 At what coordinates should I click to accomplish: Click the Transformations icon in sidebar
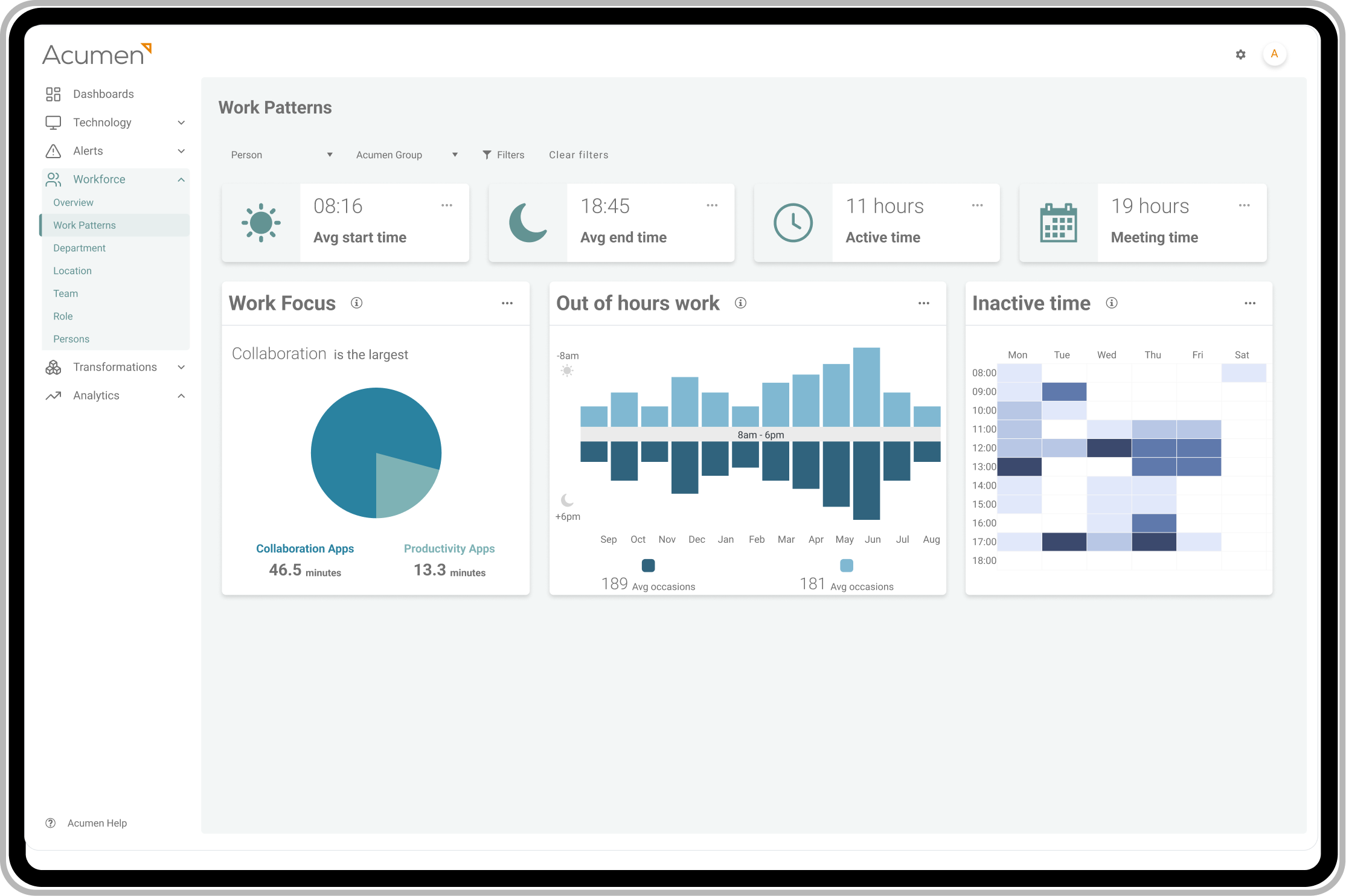click(52, 367)
